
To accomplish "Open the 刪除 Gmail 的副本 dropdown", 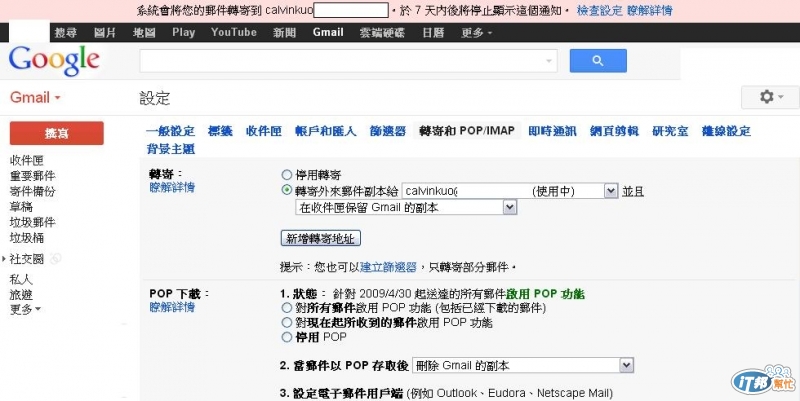I will [x=523, y=365].
